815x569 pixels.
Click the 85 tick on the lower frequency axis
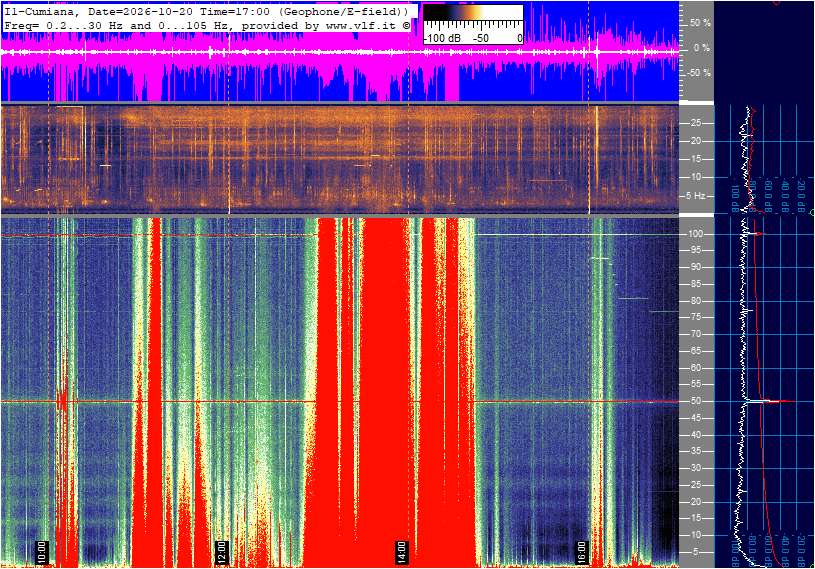[x=695, y=284]
